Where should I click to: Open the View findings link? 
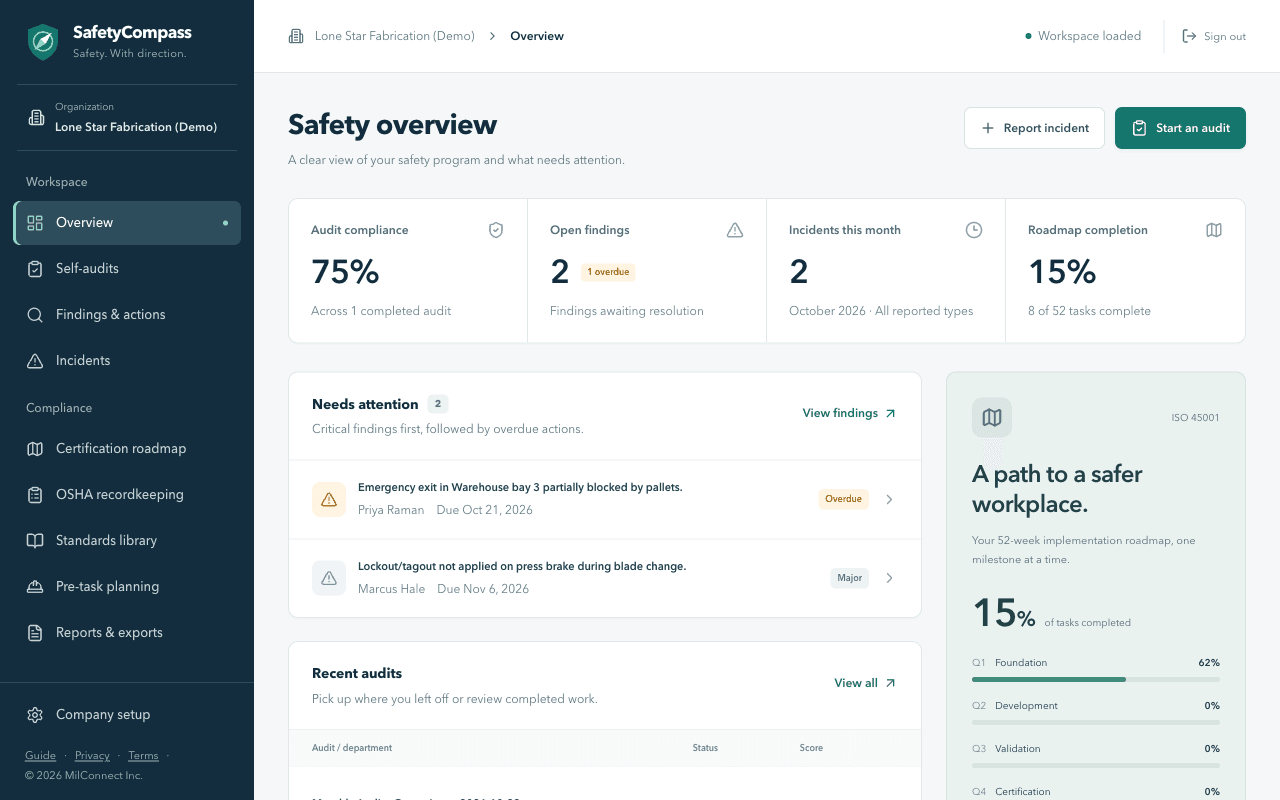point(849,413)
